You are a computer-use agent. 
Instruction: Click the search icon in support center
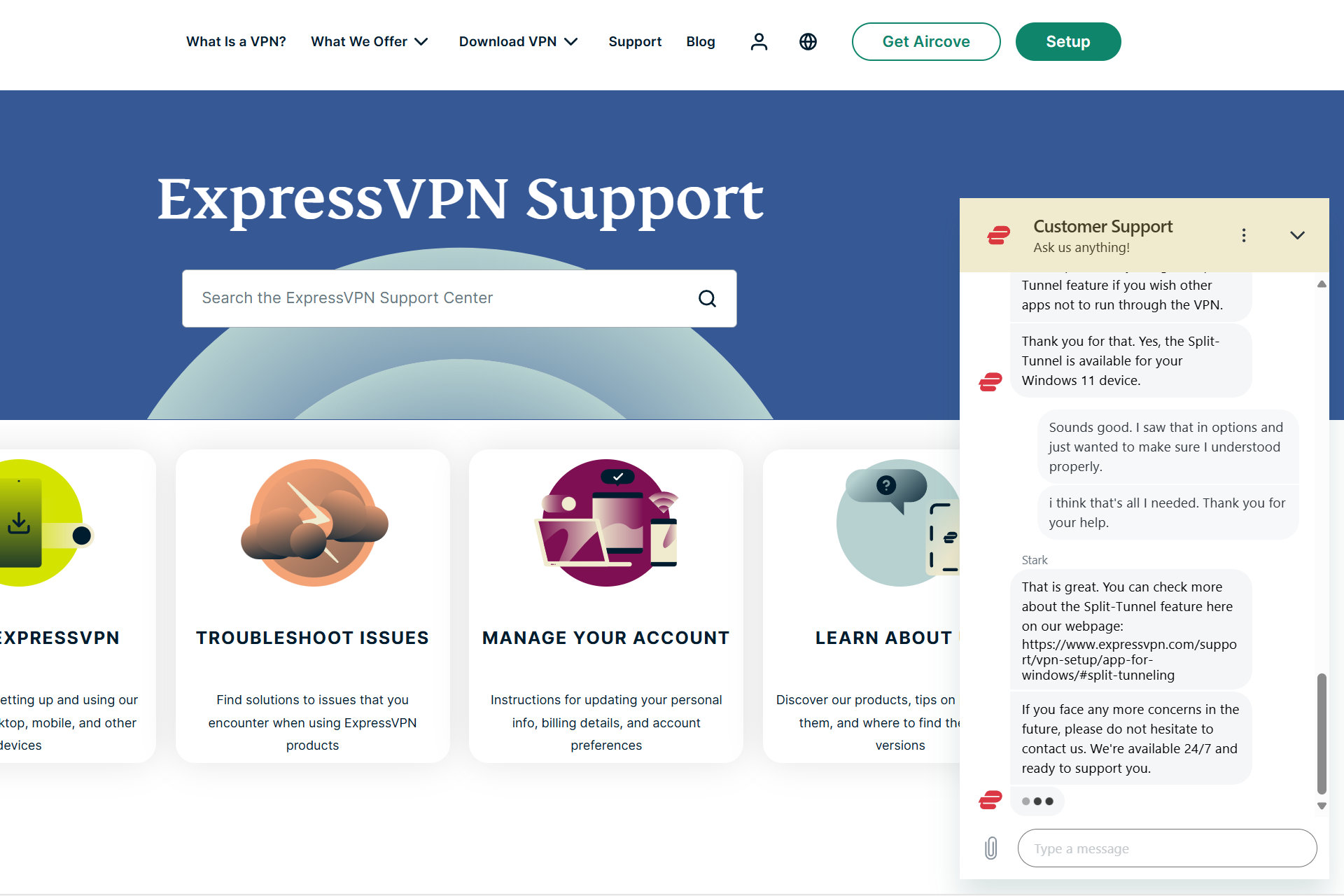coord(707,298)
